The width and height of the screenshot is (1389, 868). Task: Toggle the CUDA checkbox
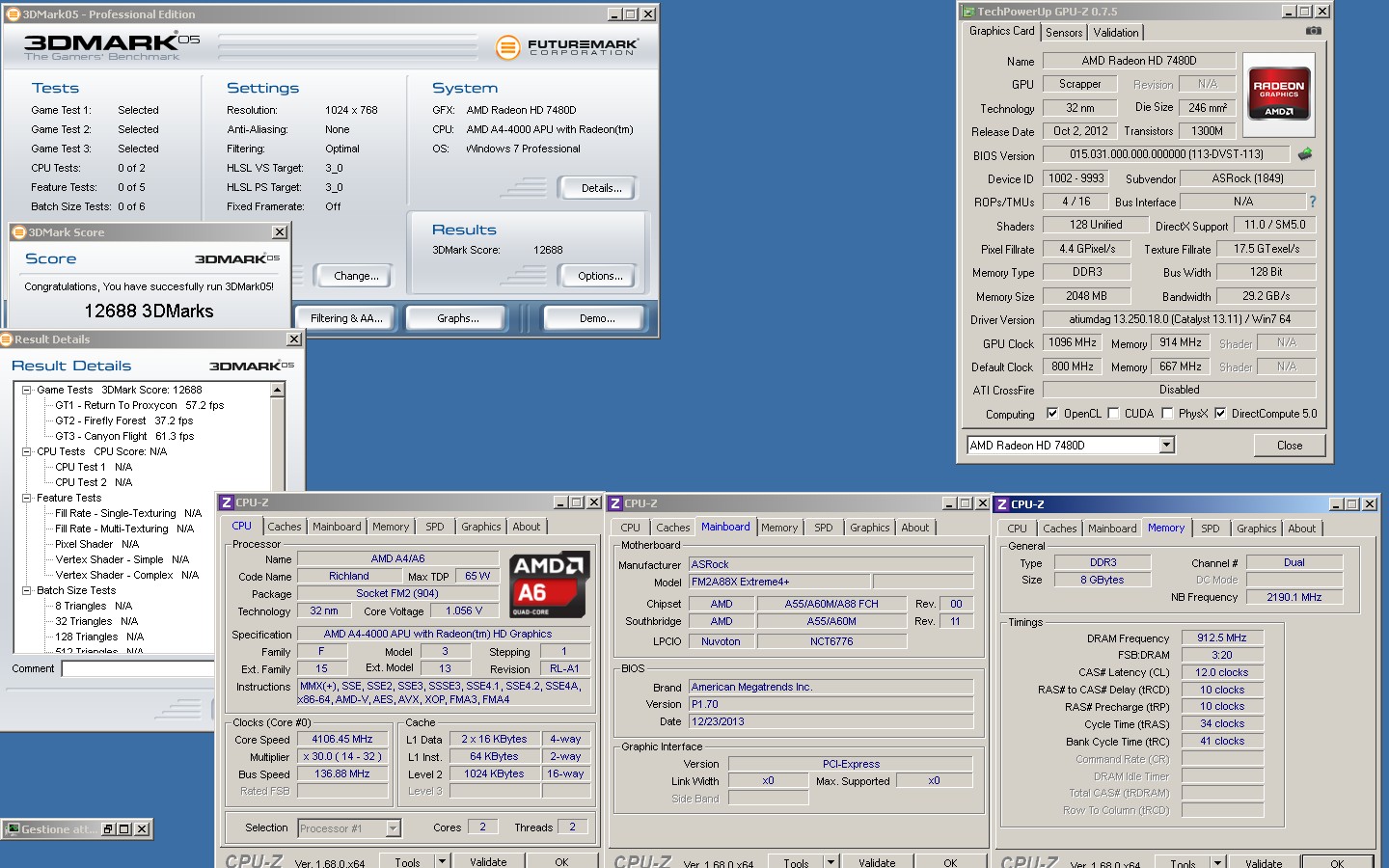click(1113, 414)
